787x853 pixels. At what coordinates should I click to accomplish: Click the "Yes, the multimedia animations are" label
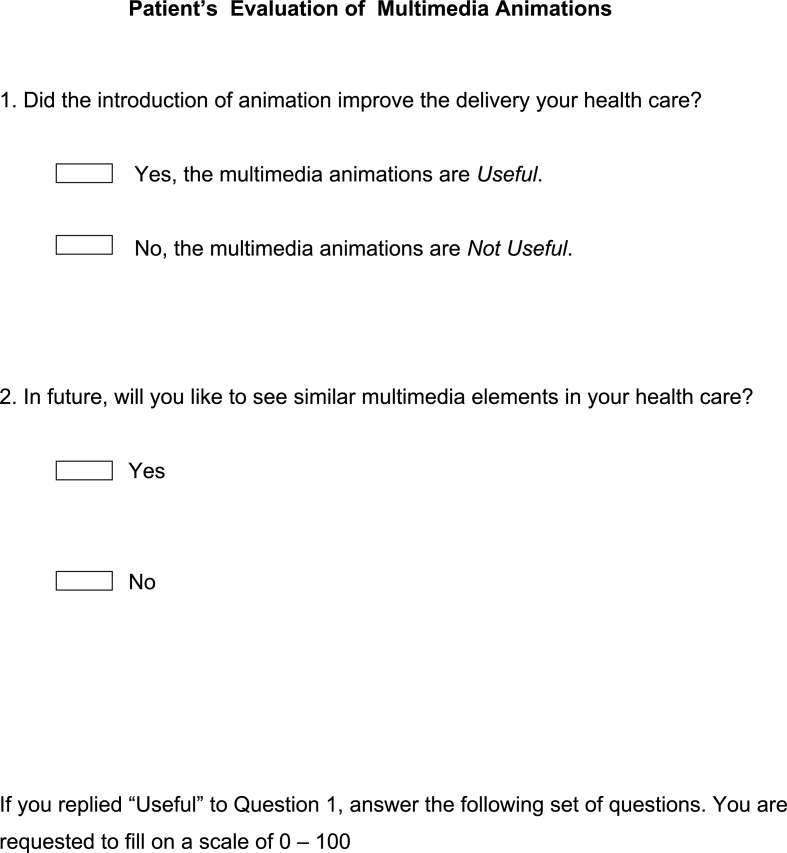pos(303,175)
